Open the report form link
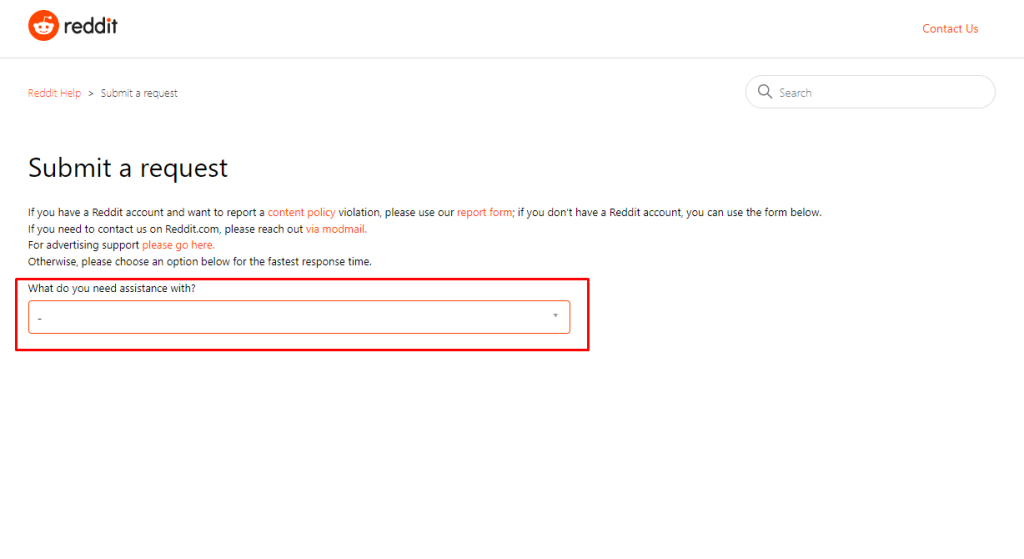Screen dimensions: 1024x559 [484, 212]
